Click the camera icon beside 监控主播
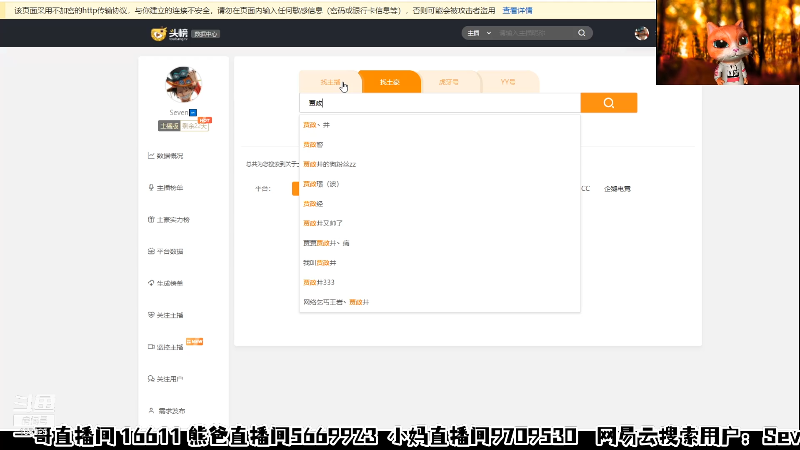This screenshot has width=800, height=450. [x=151, y=347]
